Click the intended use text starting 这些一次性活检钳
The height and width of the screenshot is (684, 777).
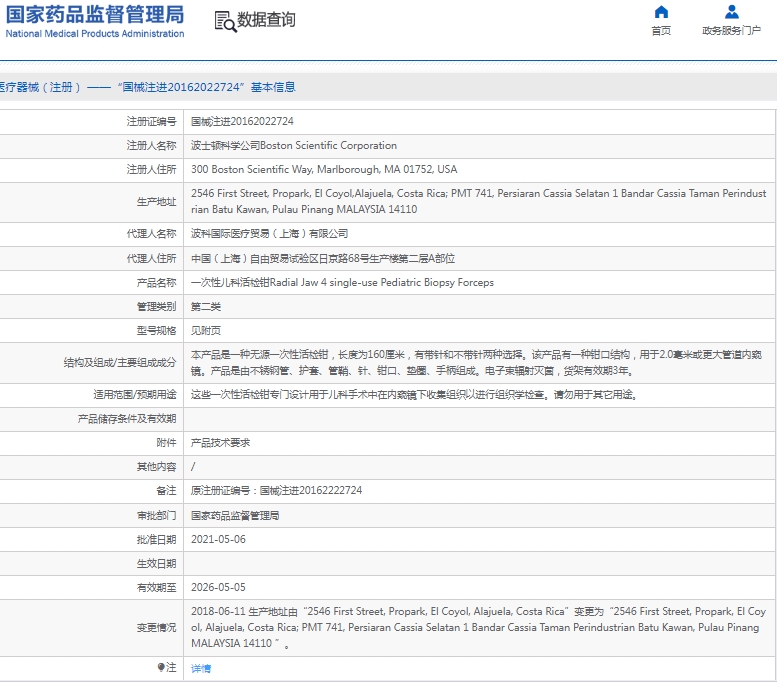pos(414,395)
